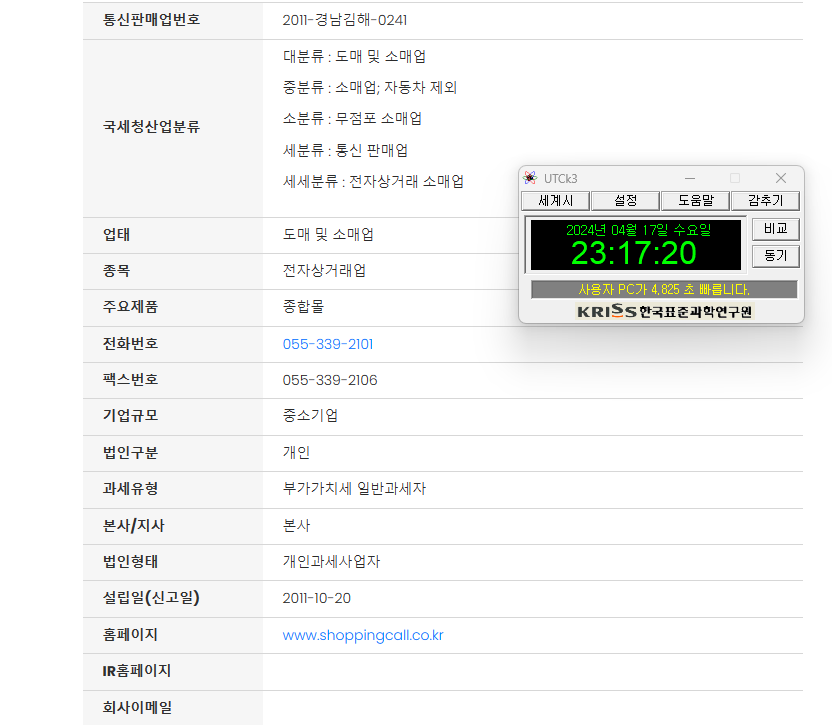Click the 종목 row label
This screenshot has width=832, height=725.
117,271
